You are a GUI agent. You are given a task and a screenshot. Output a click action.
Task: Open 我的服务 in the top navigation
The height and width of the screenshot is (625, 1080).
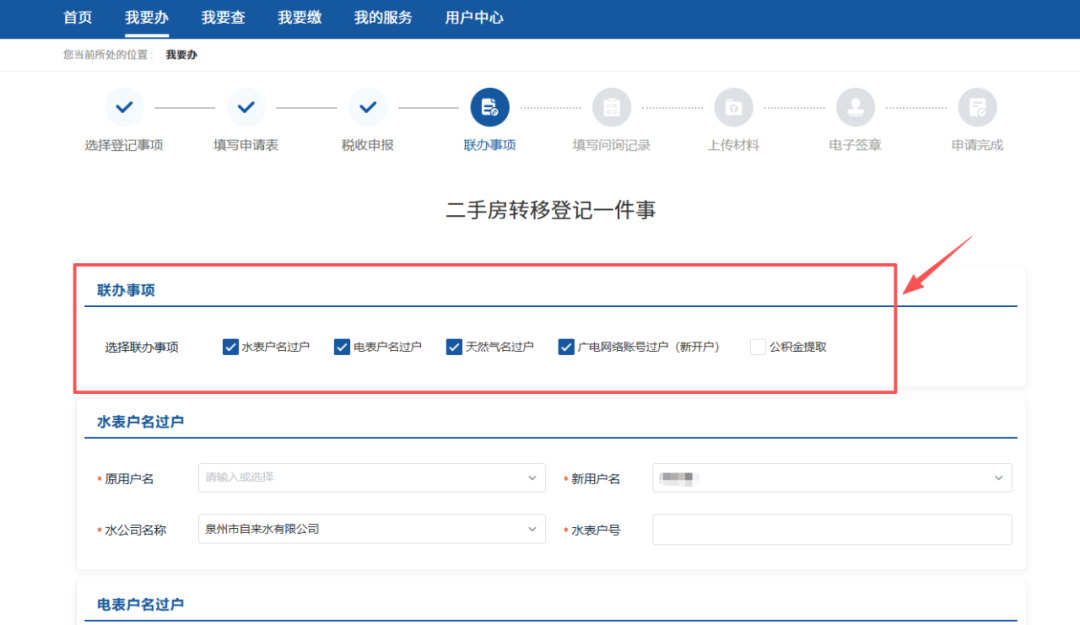383,18
